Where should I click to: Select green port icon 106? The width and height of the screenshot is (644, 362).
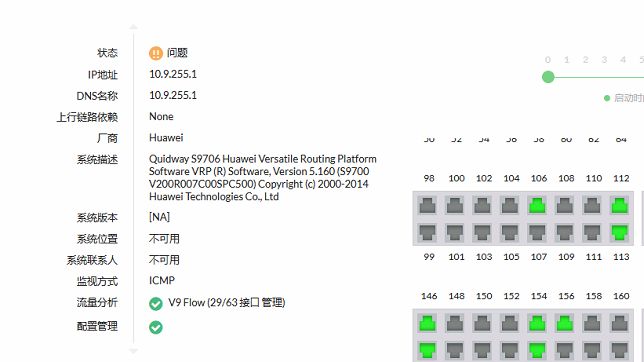pos(537,205)
